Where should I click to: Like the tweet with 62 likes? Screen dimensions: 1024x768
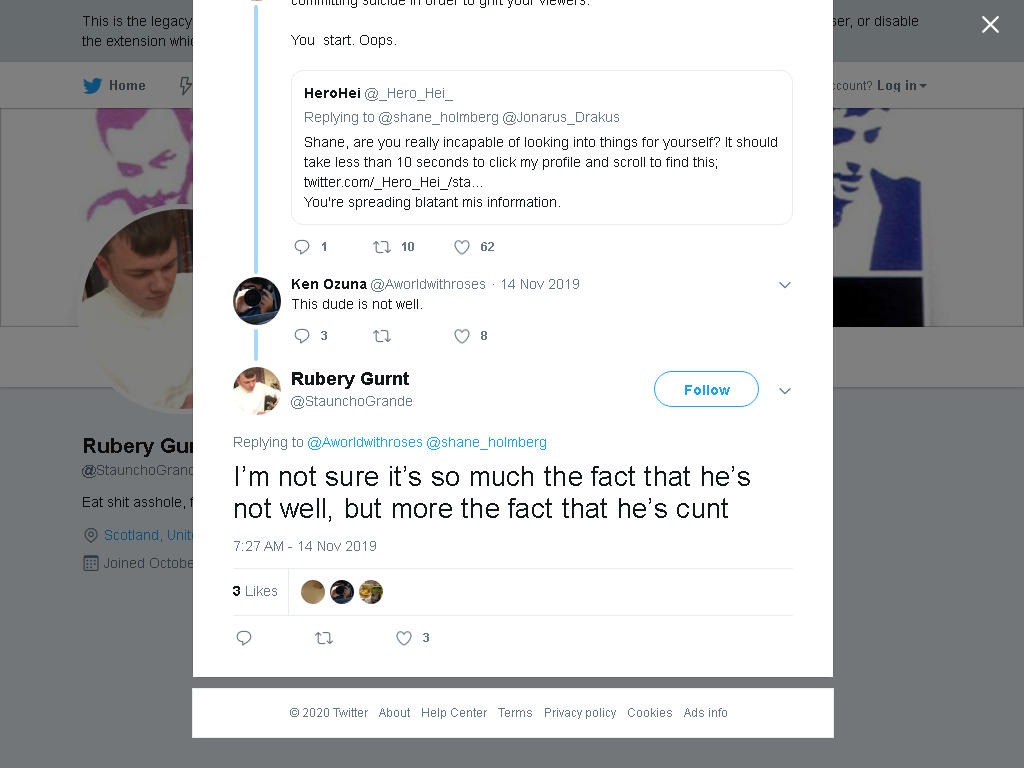pos(462,247)
